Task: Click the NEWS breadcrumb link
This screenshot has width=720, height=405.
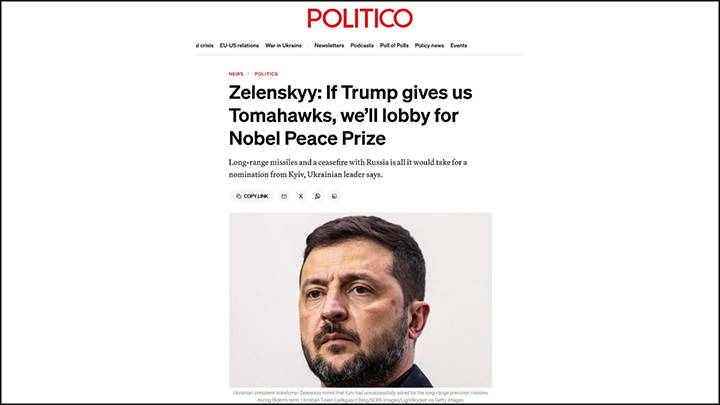Action: point(236,74)
